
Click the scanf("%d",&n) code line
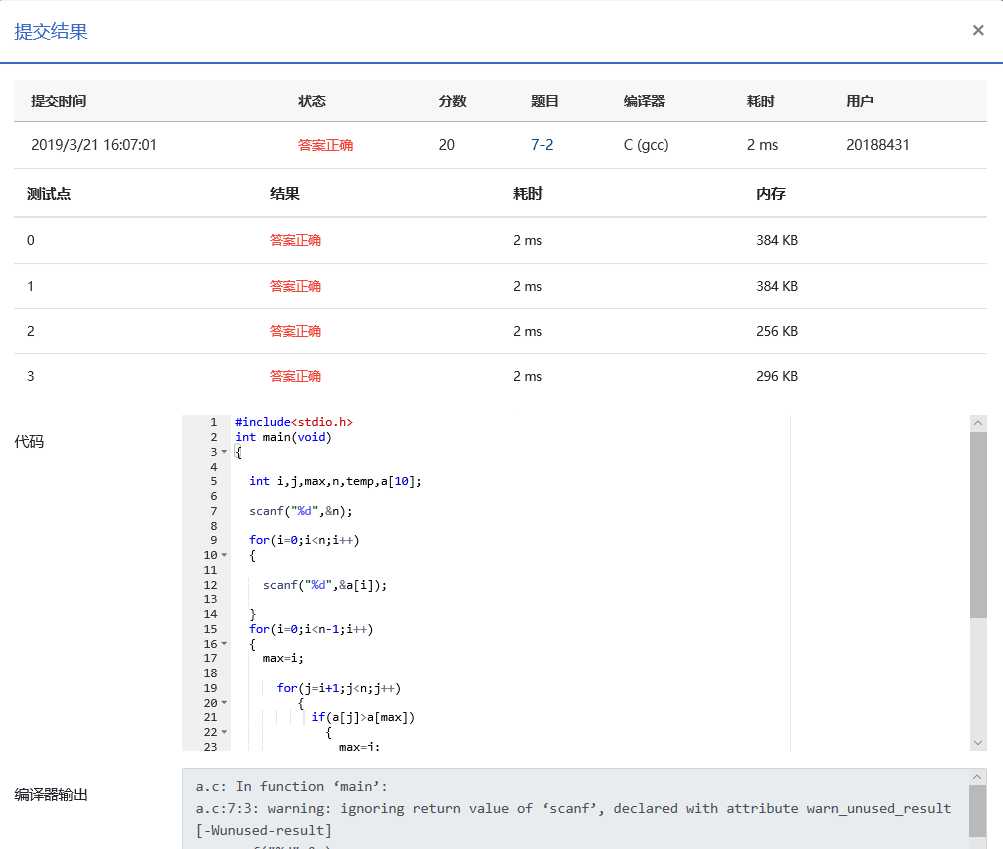coord(301,511)
